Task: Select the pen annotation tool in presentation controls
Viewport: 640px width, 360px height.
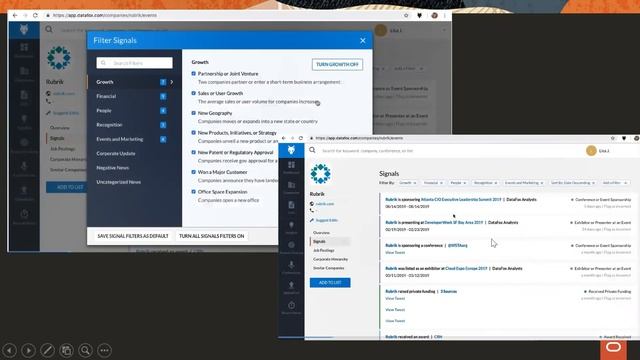Action: pos(47,350)
